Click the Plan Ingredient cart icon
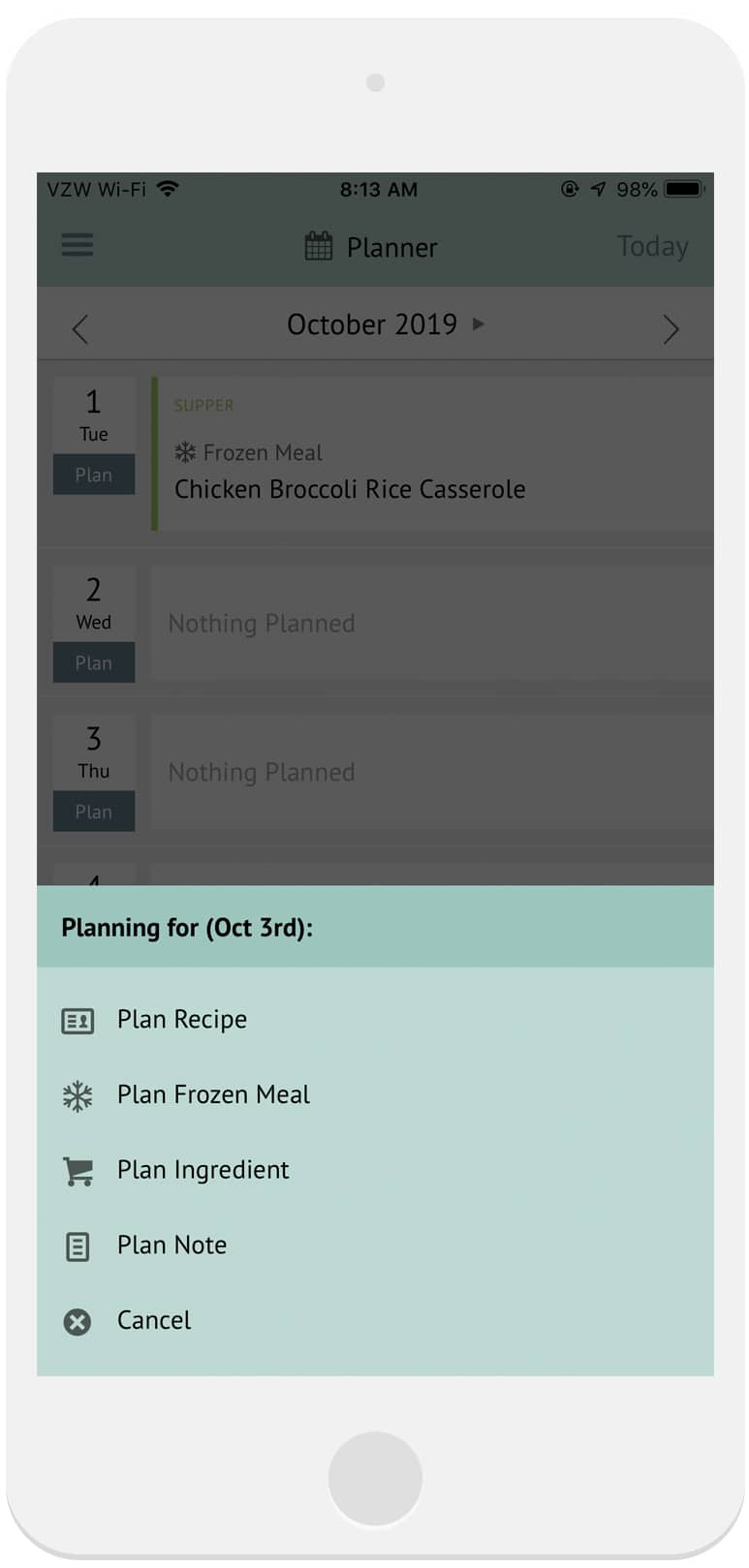This screenshot has width=749, height=1568. tap(78, 1171)
